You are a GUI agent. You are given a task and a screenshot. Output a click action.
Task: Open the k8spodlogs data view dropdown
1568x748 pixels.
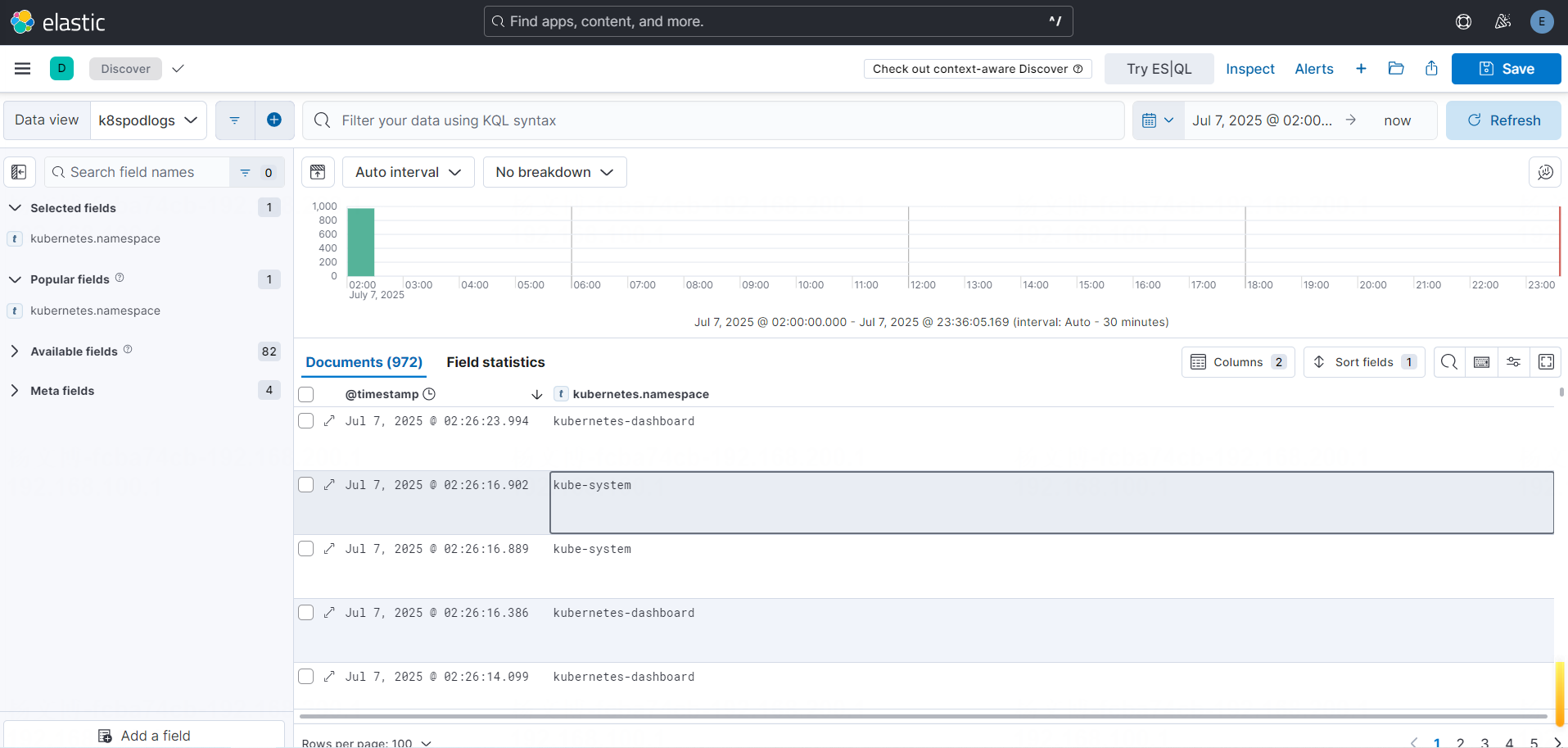point(147,120)
